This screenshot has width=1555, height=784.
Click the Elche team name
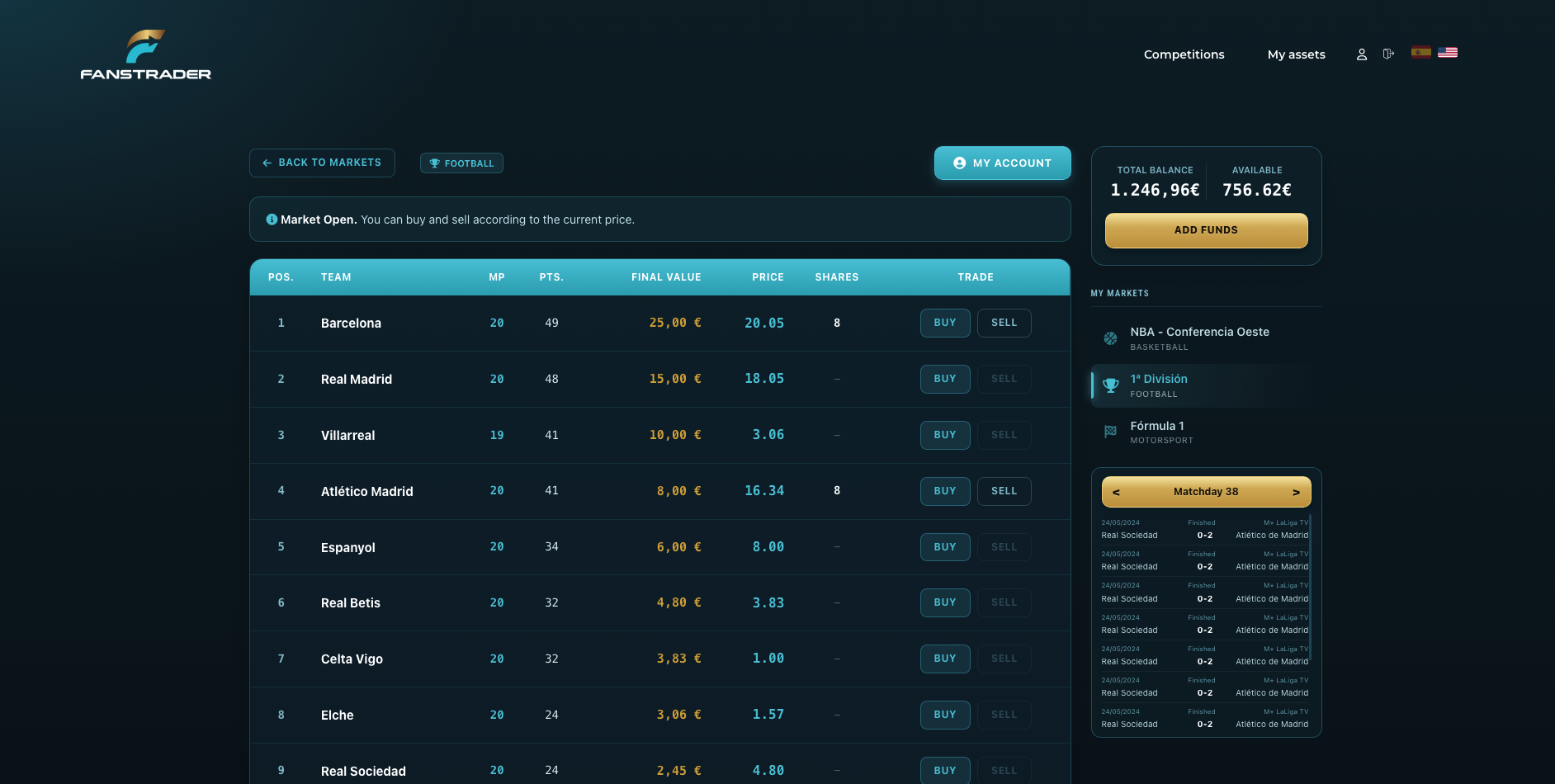(x=337, y=716)
